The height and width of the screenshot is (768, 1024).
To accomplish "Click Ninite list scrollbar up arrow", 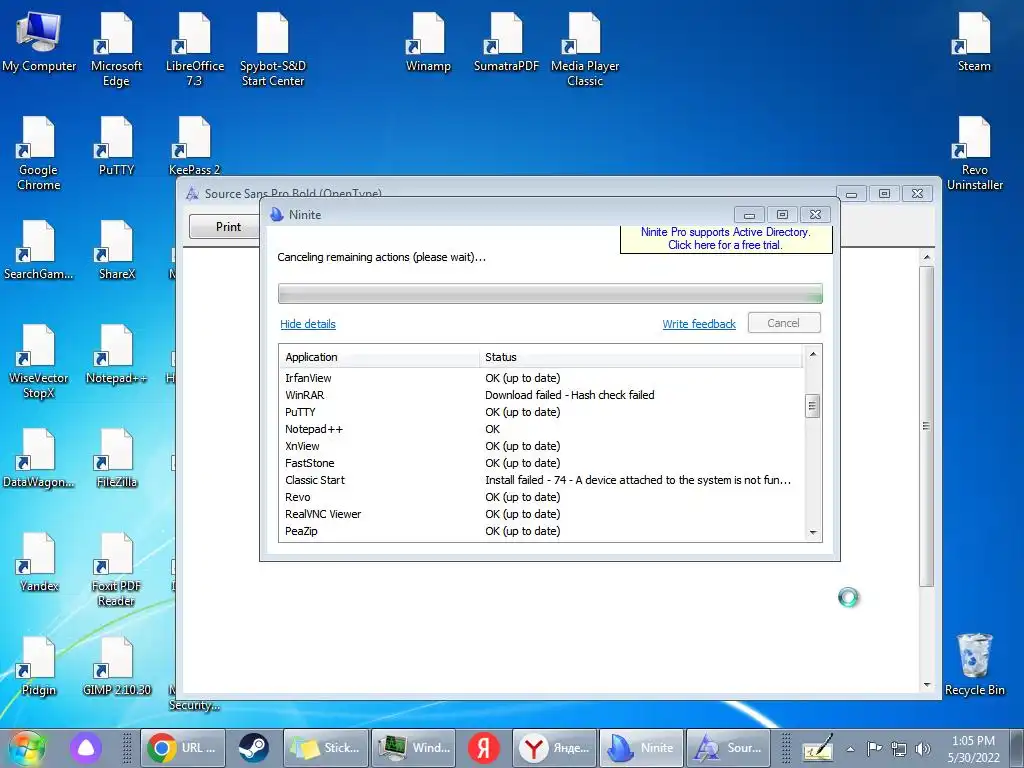I will click(812, 354).
